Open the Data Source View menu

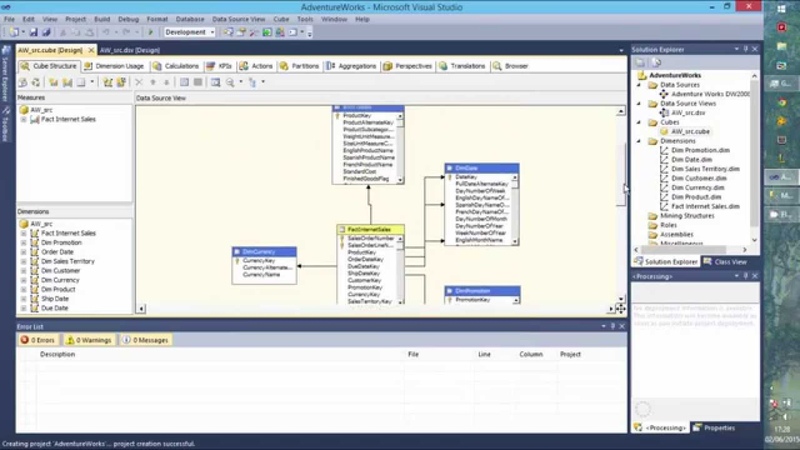(238, 19)
